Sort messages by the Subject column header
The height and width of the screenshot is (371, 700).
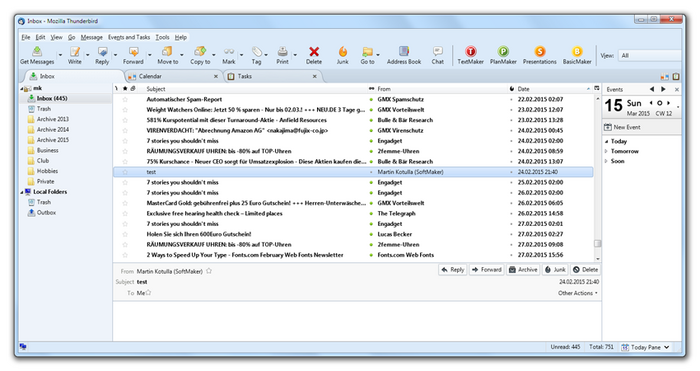[x=254, y=89]
